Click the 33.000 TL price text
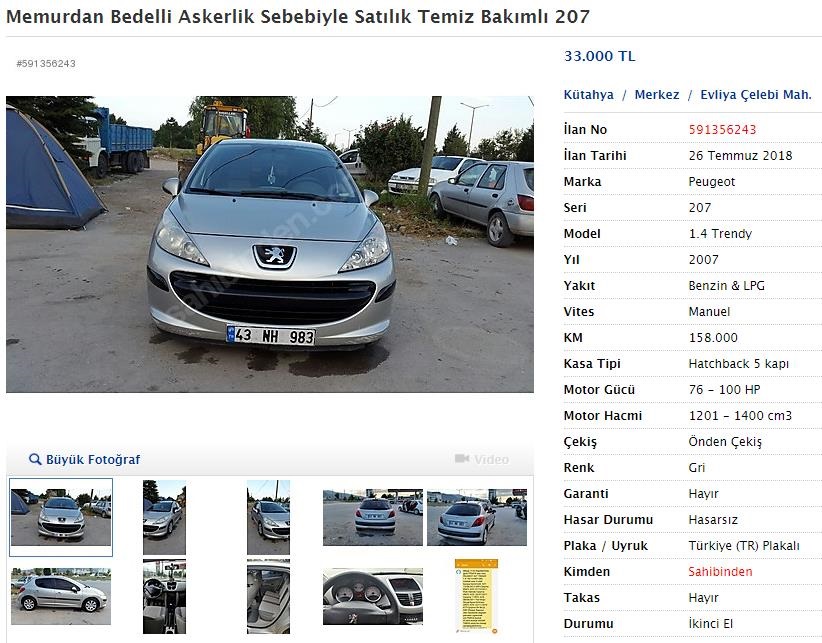 coord(599,56)
